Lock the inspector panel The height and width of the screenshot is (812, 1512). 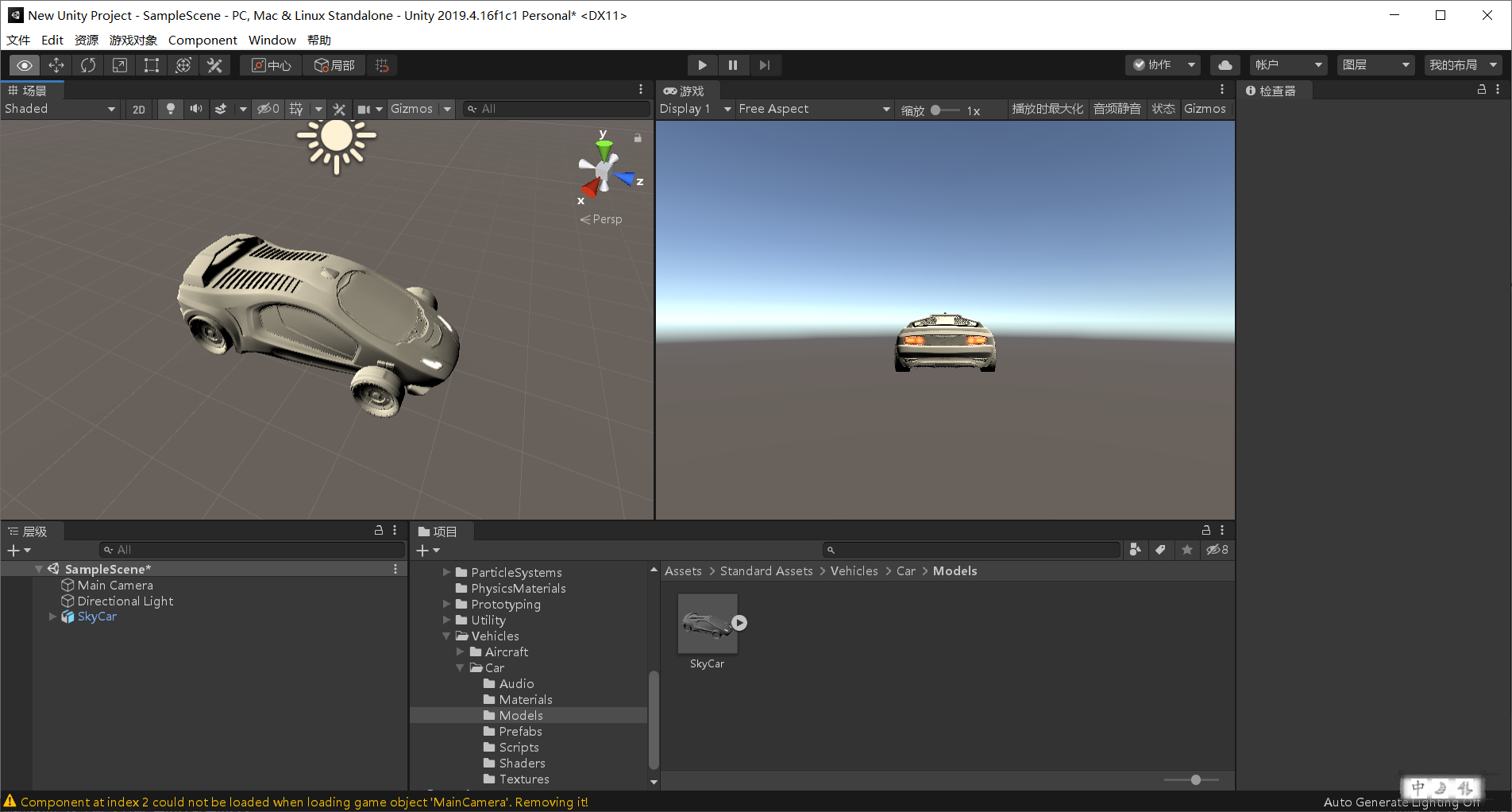pyautogui.click(x=1482, y=90)
